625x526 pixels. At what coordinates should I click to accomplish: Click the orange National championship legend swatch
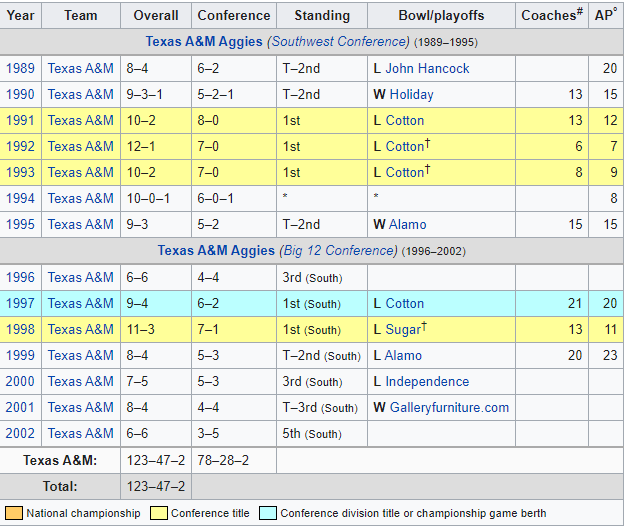[13, 513]
